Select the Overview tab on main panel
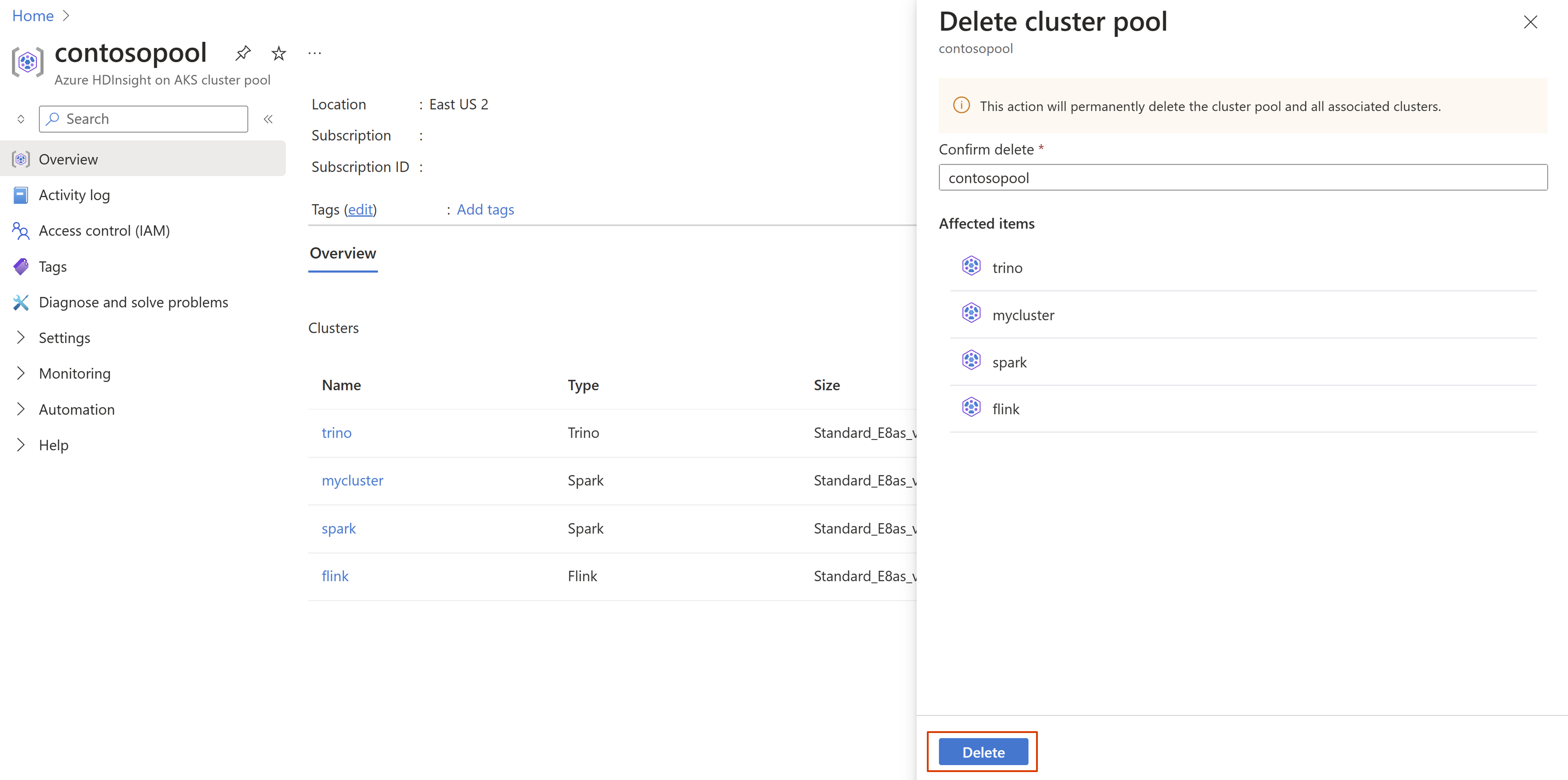The image size is (1568, 780). pyautogui.click(x=343, y=252)
